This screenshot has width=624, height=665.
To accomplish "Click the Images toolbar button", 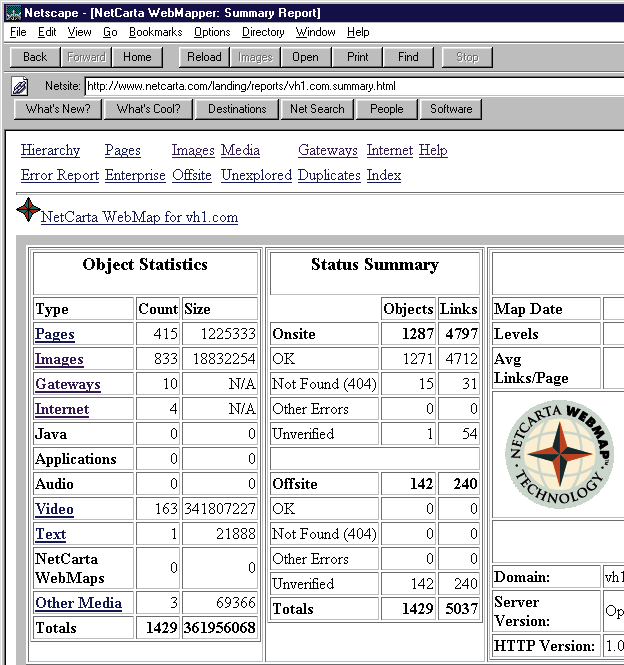I will pyautogui.click(x=255, y=57).
